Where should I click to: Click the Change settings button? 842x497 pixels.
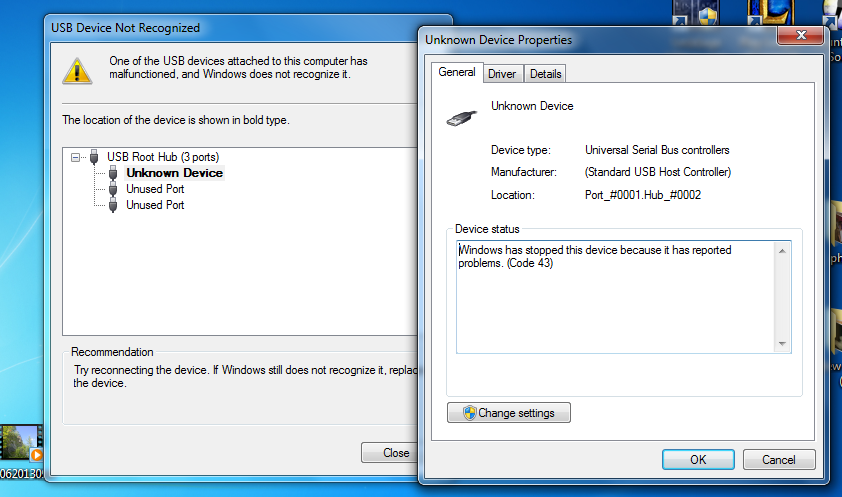point(509,413)
